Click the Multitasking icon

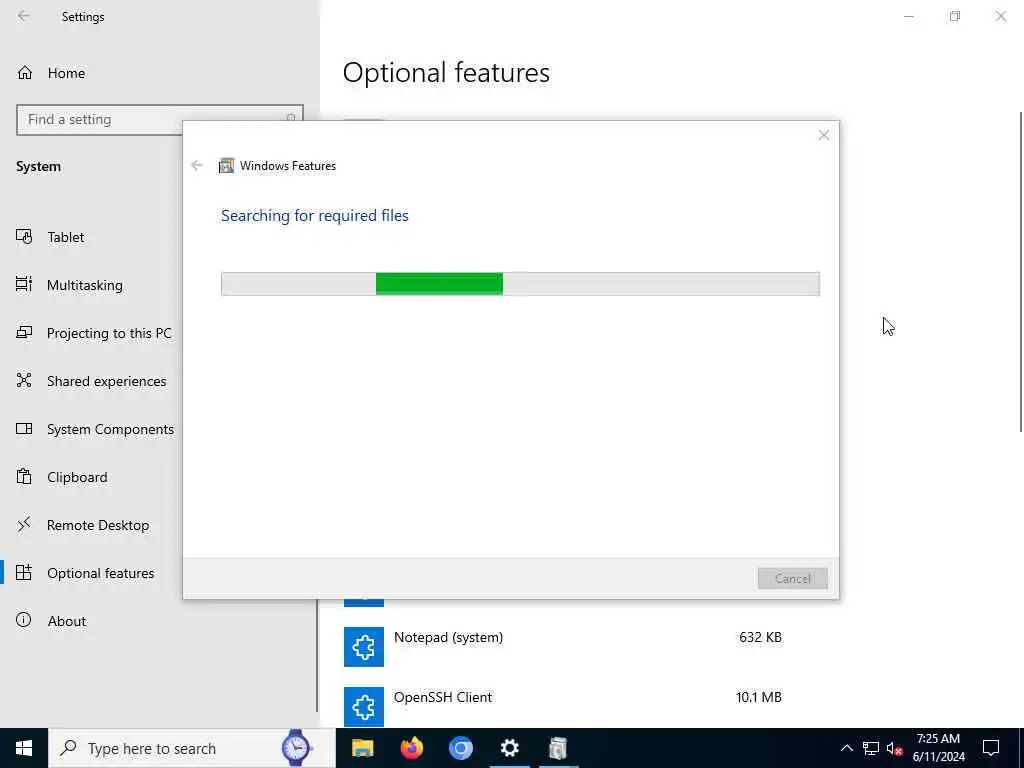coord(24,284)
